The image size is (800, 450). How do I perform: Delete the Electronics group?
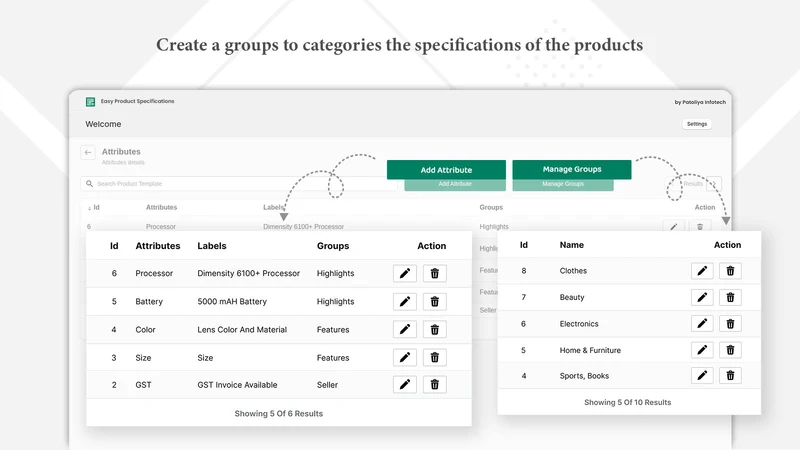pyautogui.click(x=730, y=323)
